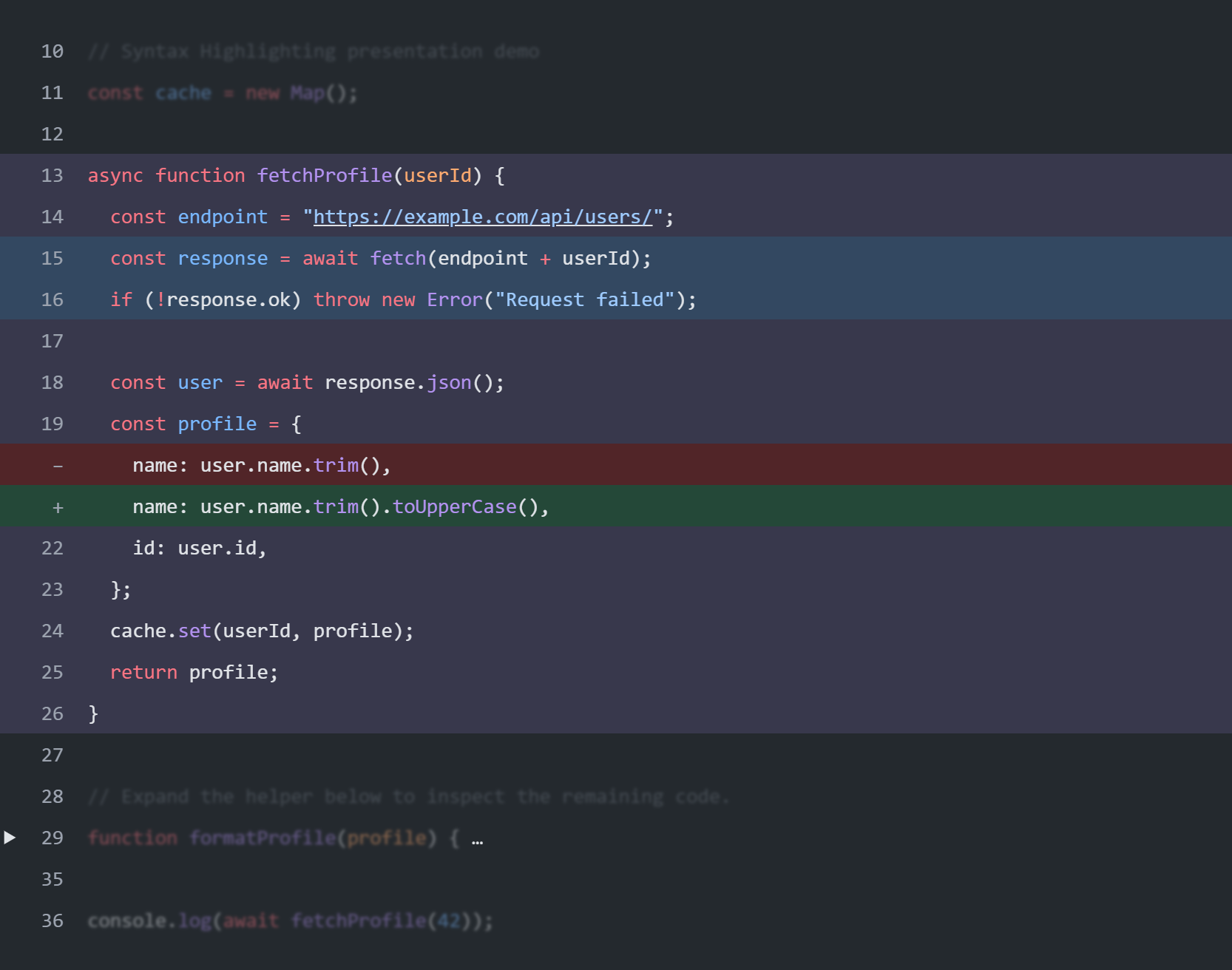
Task: Click the fetchProfile function name on line 13
Action: coord(325,175)
